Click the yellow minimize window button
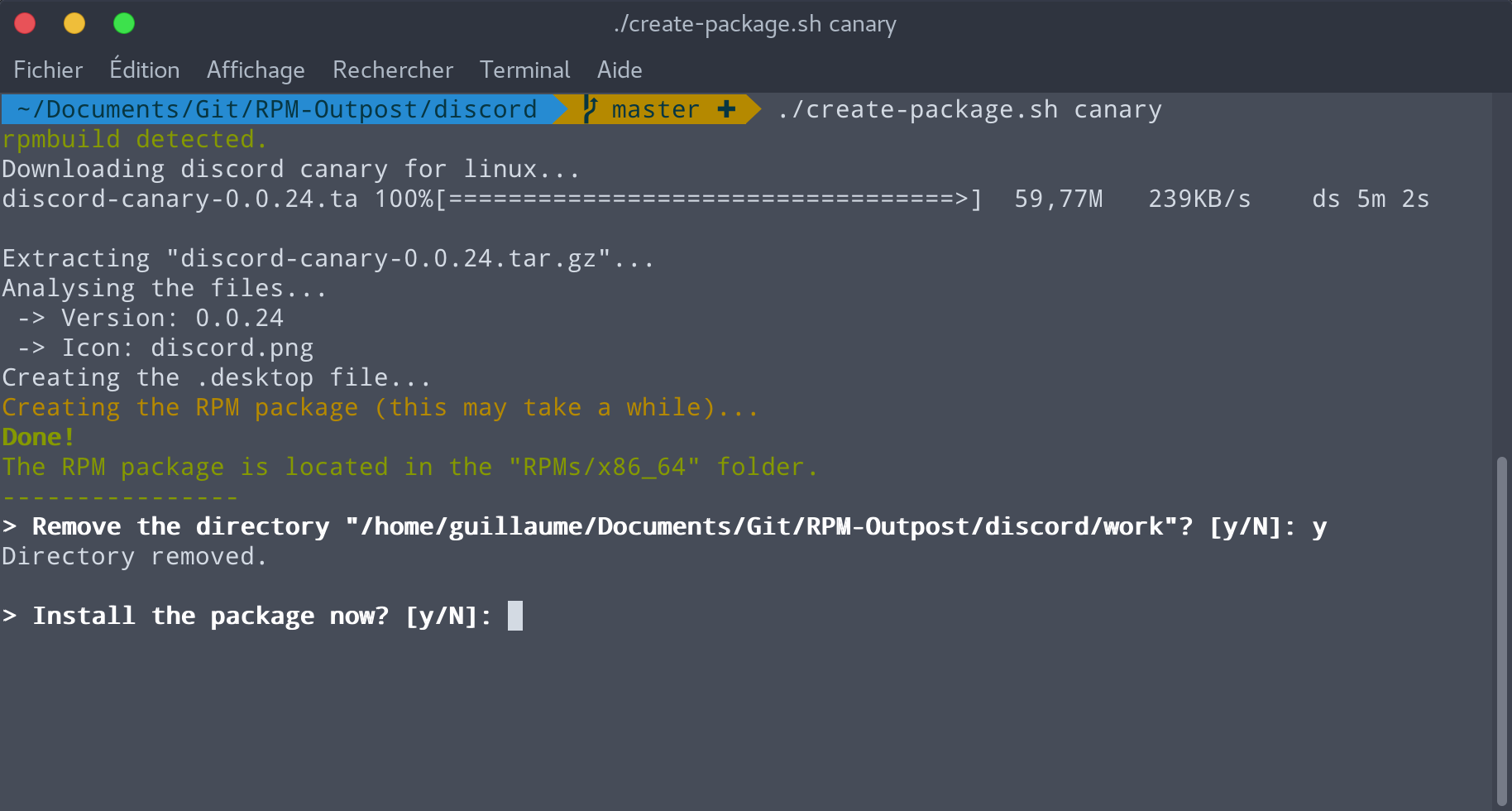Viewport: 1512px width, 811px height. tap(74, 23)
